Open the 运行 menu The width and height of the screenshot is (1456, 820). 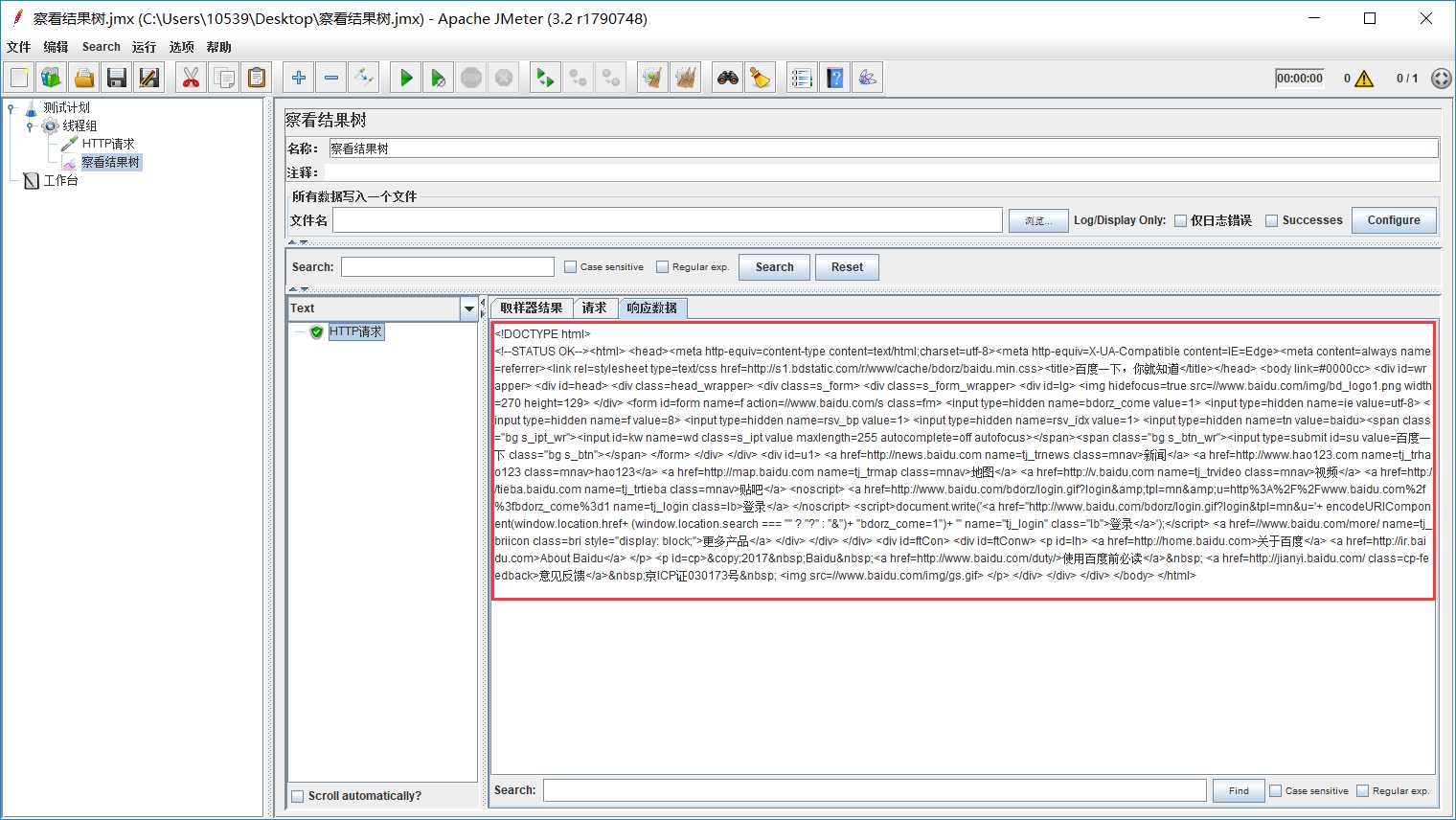coord(144,47)
